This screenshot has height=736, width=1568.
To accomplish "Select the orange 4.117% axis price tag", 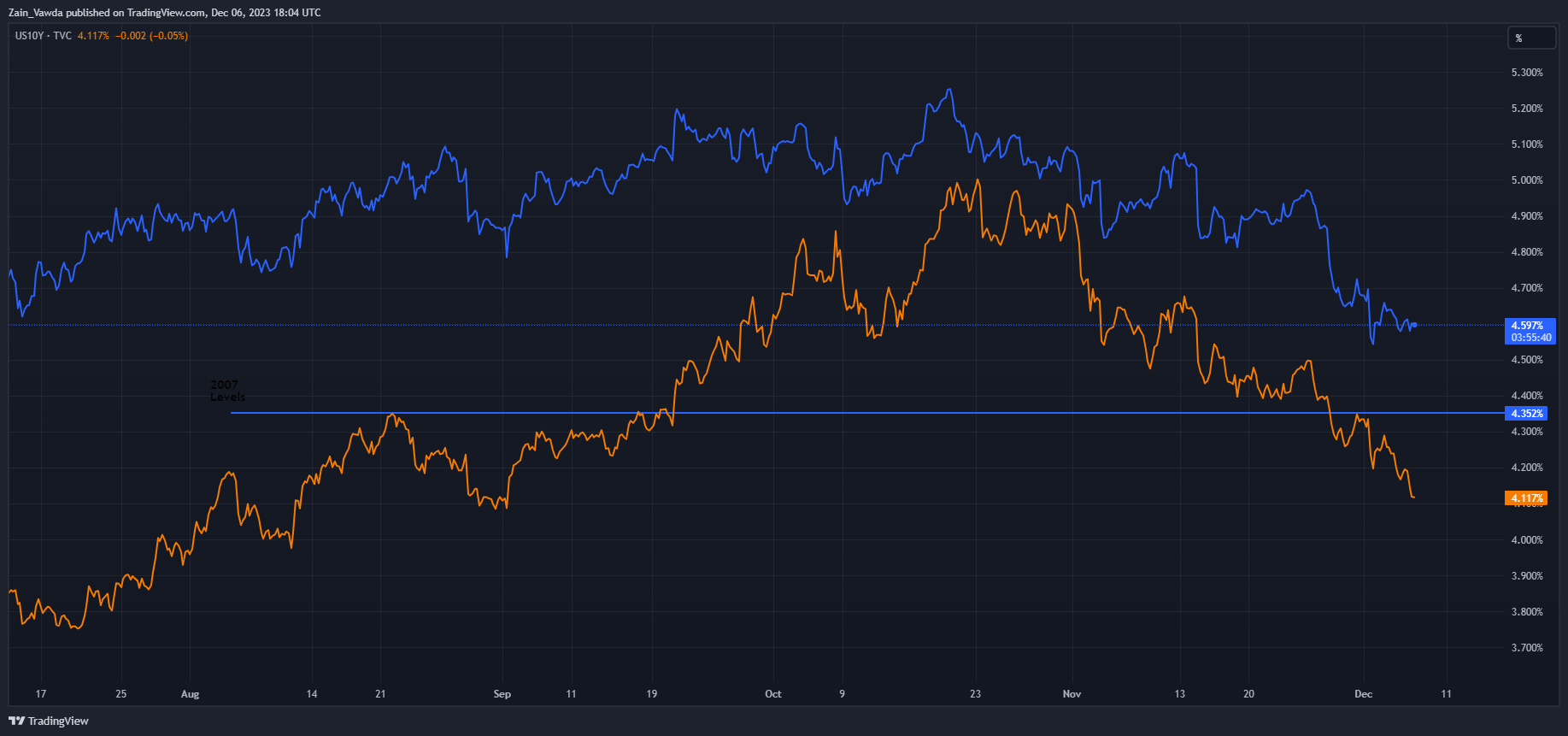I will click(1526, 498).
